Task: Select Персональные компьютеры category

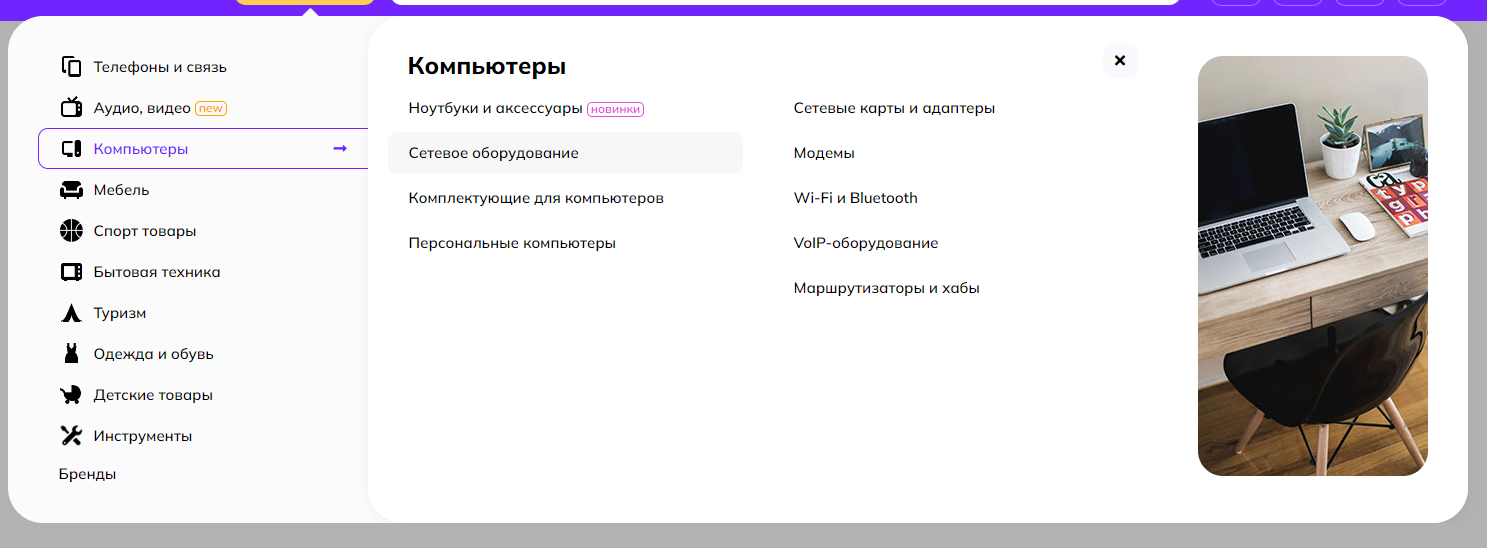Action: point(512,243)
